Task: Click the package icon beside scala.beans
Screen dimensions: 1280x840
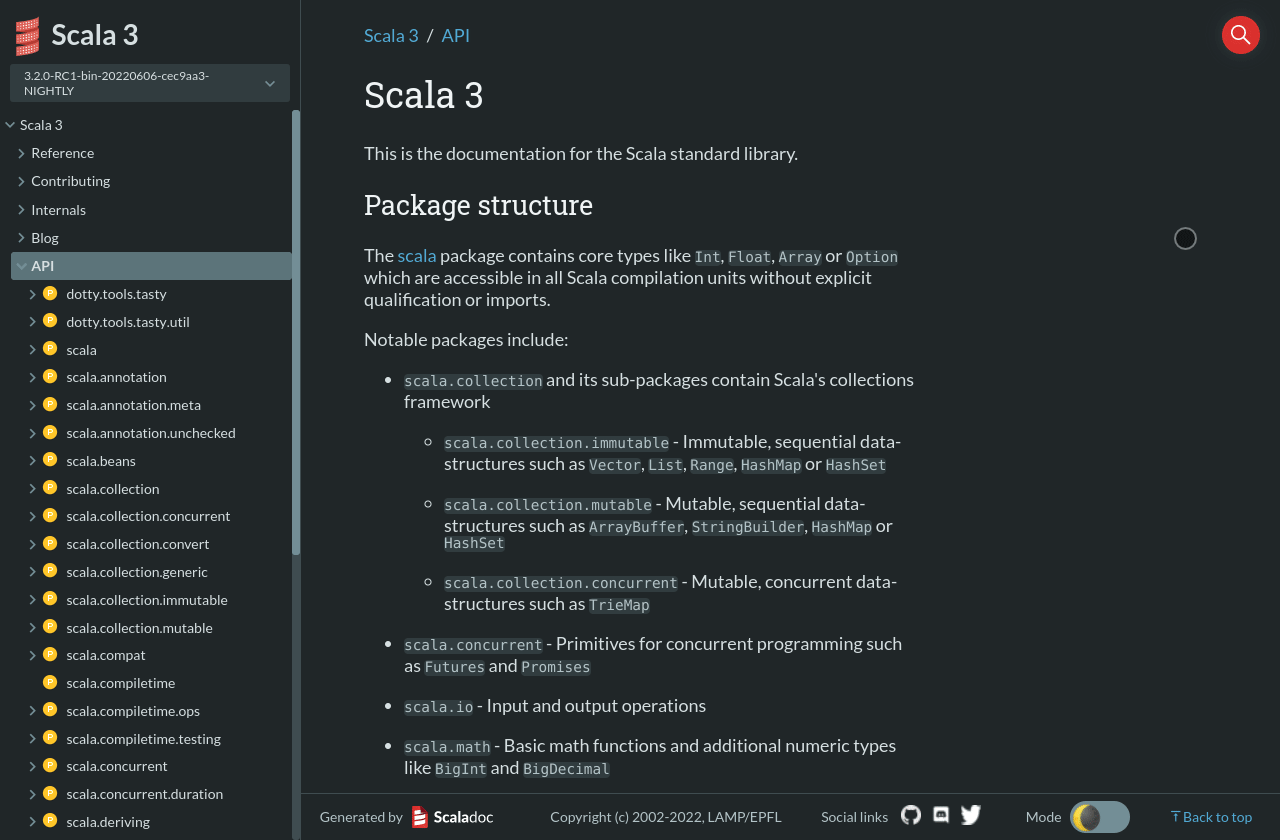Action: click(50, 460)
